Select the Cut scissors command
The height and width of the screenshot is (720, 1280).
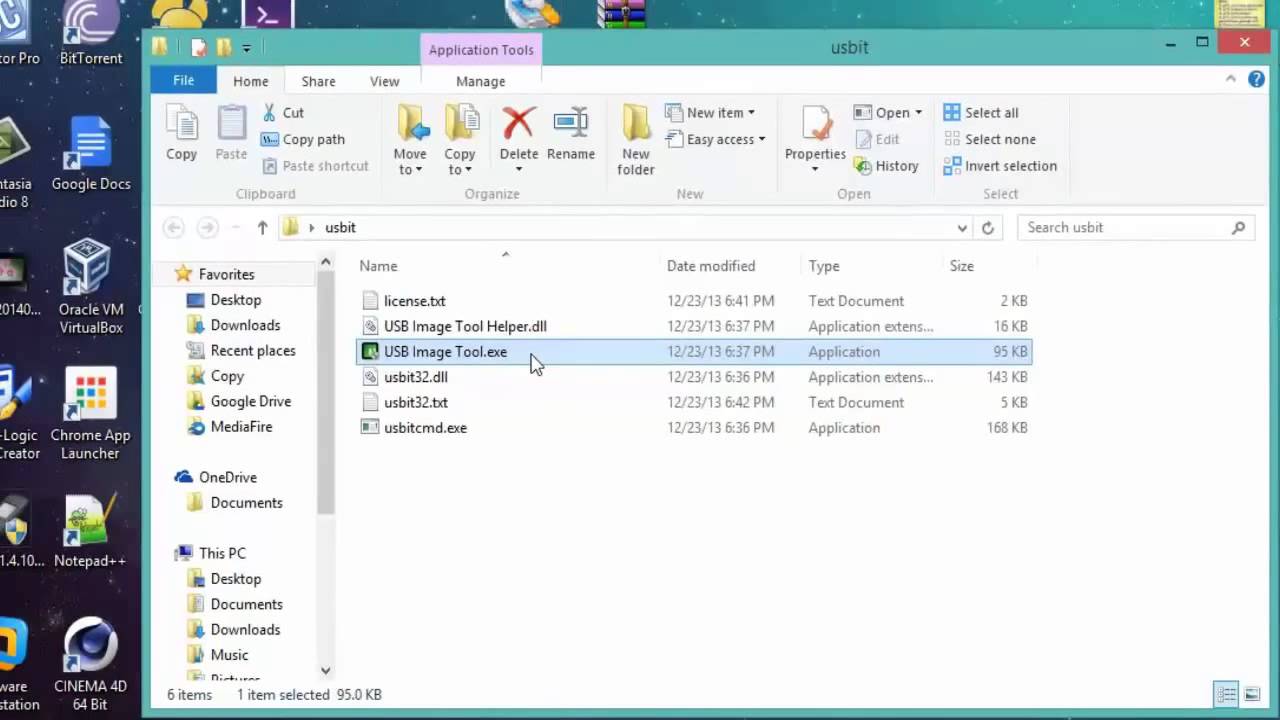[282, 113]
